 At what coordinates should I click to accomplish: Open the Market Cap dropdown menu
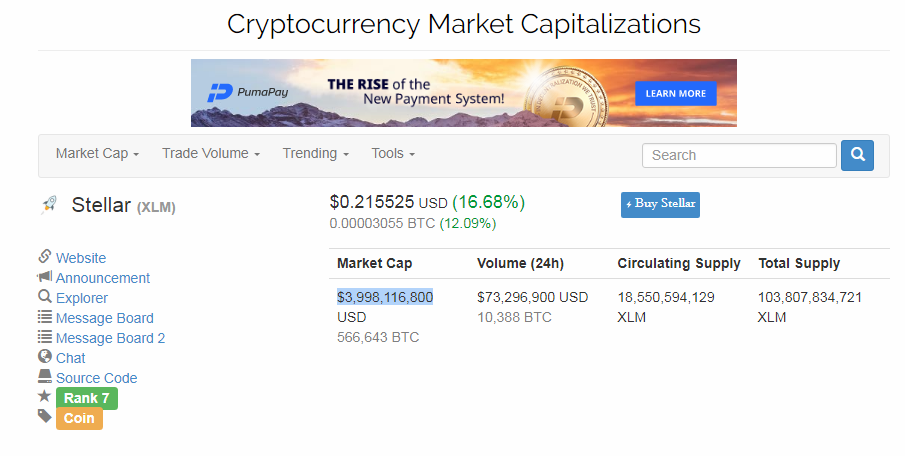coord(97,154)
